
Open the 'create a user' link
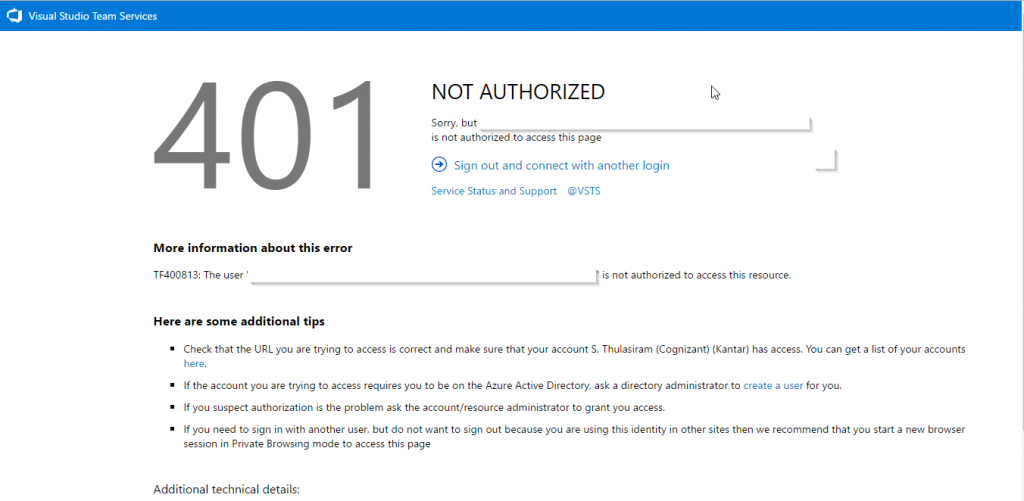click(x=773, y=385)
